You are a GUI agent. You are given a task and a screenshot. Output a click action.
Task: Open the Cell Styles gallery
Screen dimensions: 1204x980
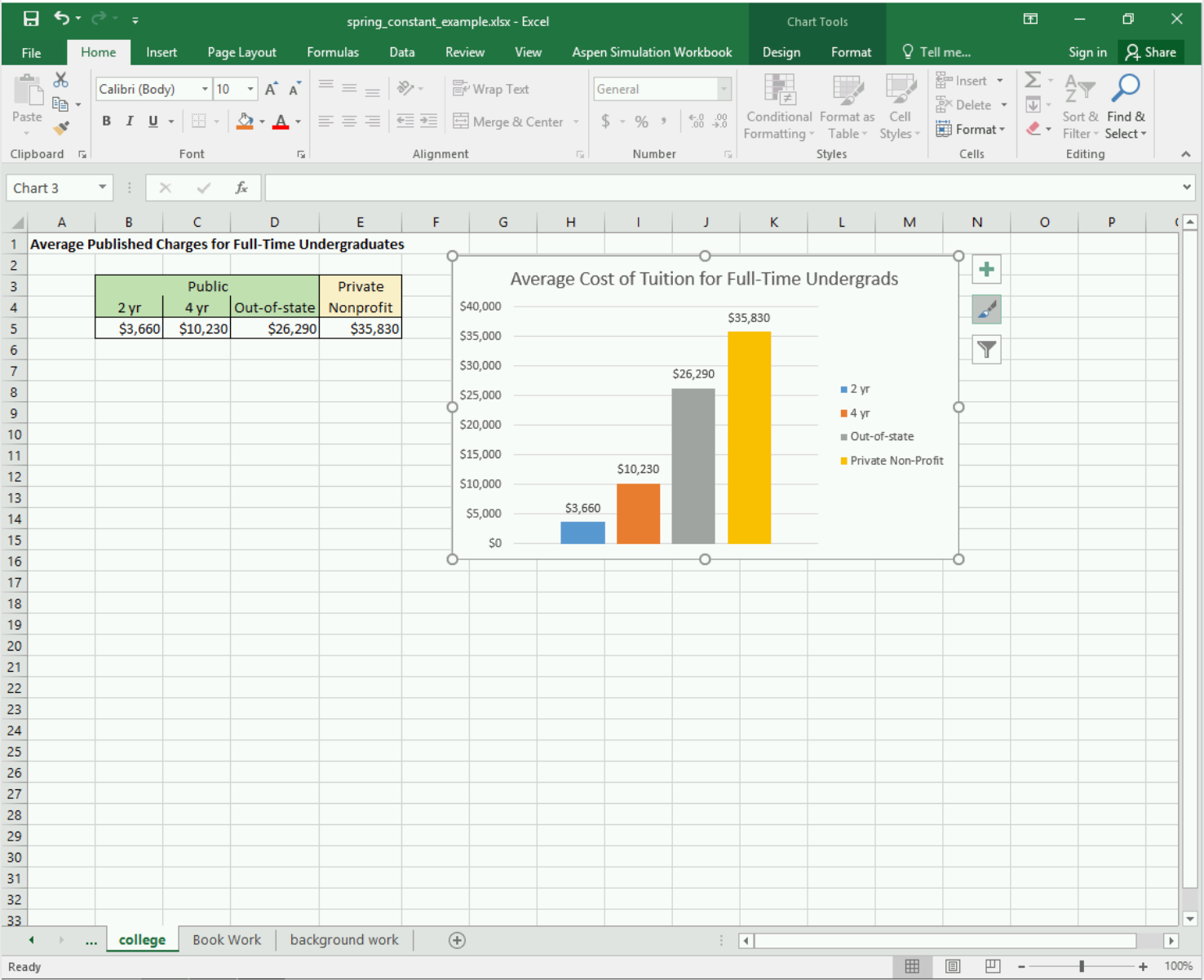(900, 107)
